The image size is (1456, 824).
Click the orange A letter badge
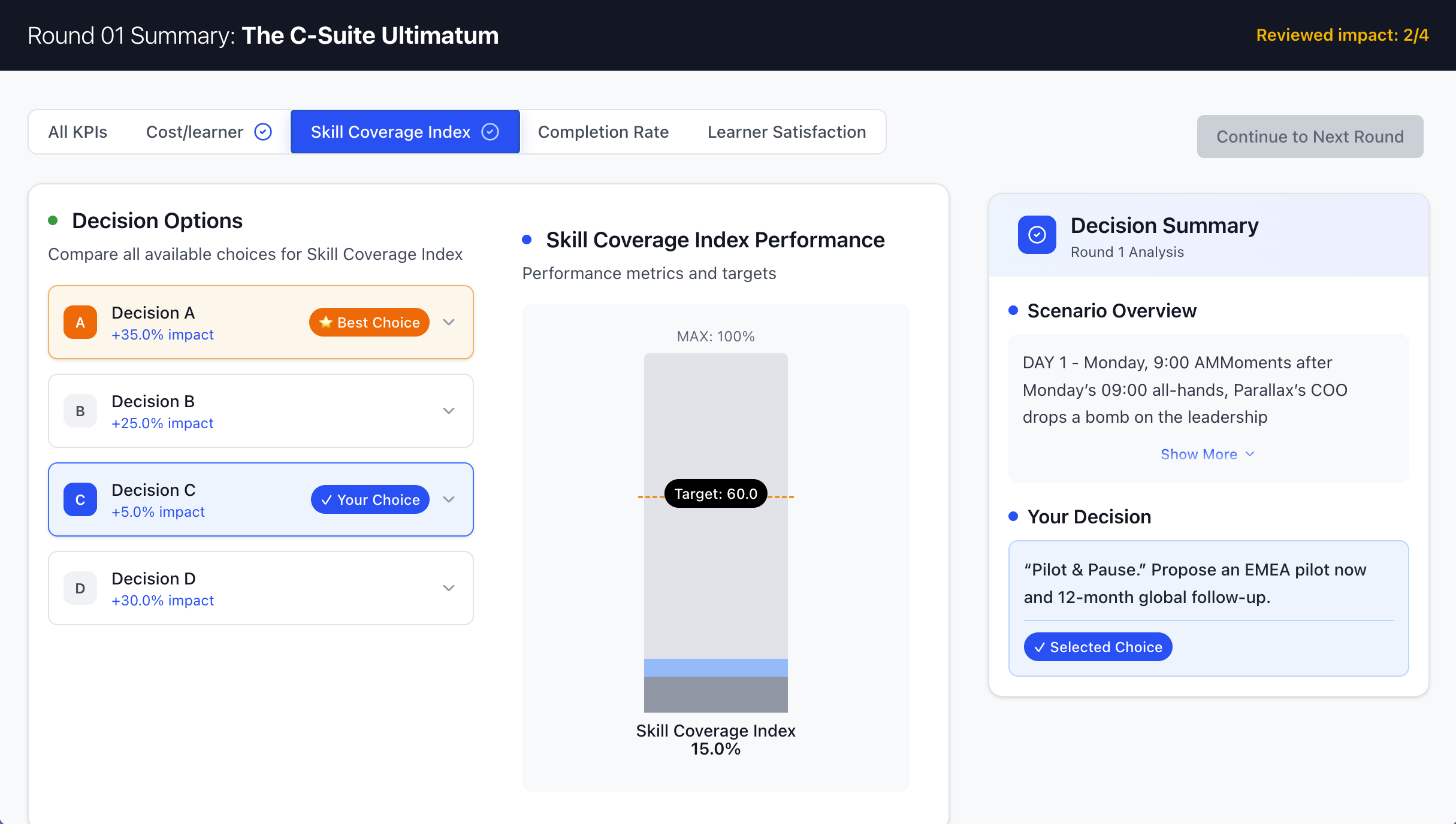80,323
